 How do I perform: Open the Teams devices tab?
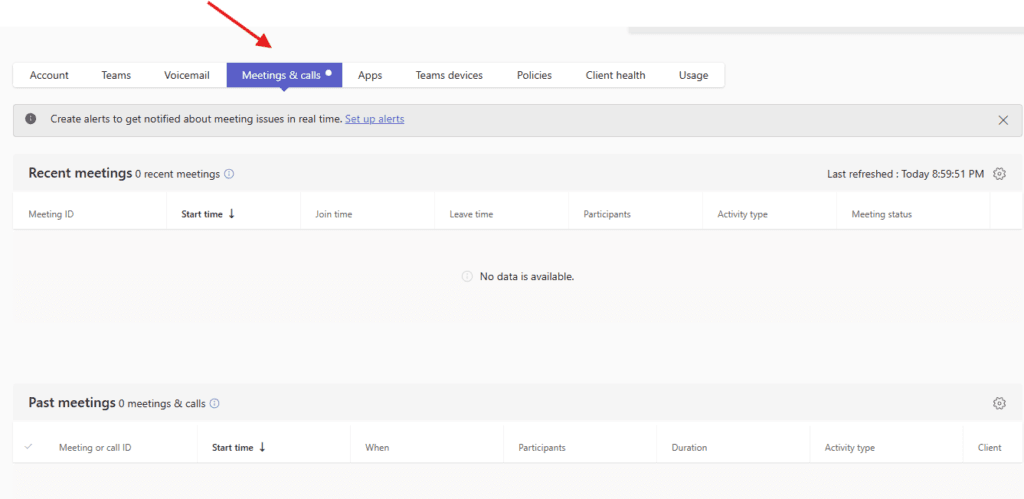point(449,75)
